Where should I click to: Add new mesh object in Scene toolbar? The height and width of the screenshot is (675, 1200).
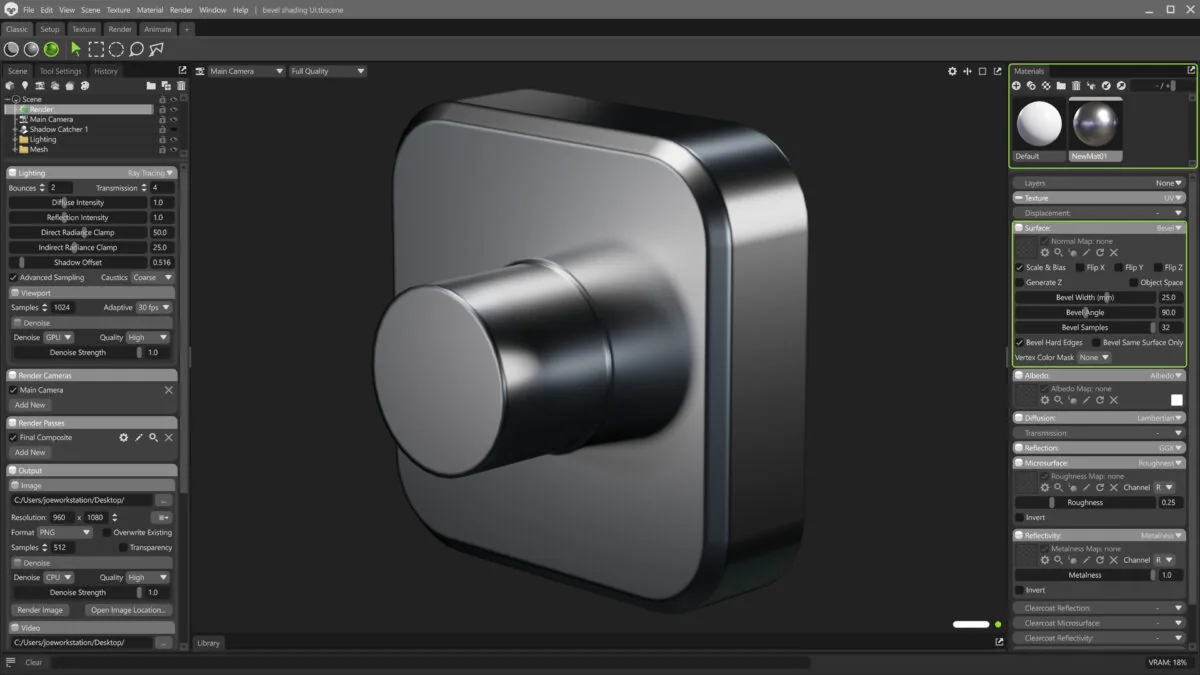[10, 86]
